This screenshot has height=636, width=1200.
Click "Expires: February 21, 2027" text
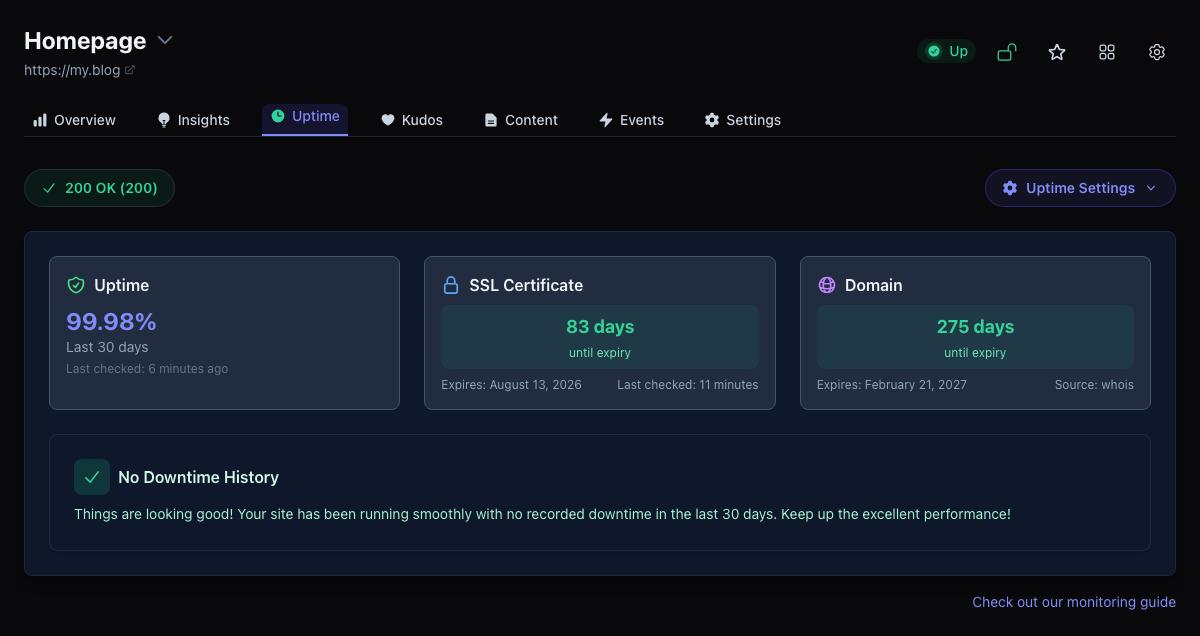pos(892,385)
